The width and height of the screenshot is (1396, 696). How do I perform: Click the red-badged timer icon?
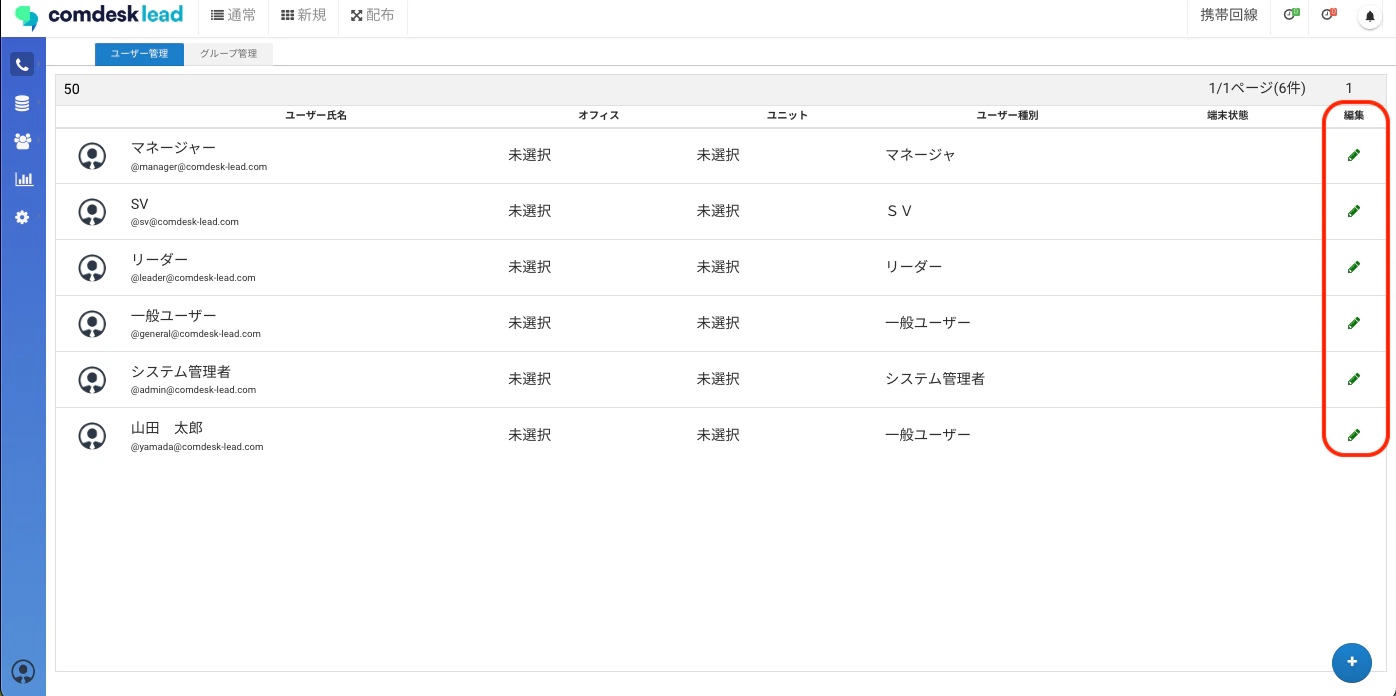pyautogui.click(x=1328, y=15)
